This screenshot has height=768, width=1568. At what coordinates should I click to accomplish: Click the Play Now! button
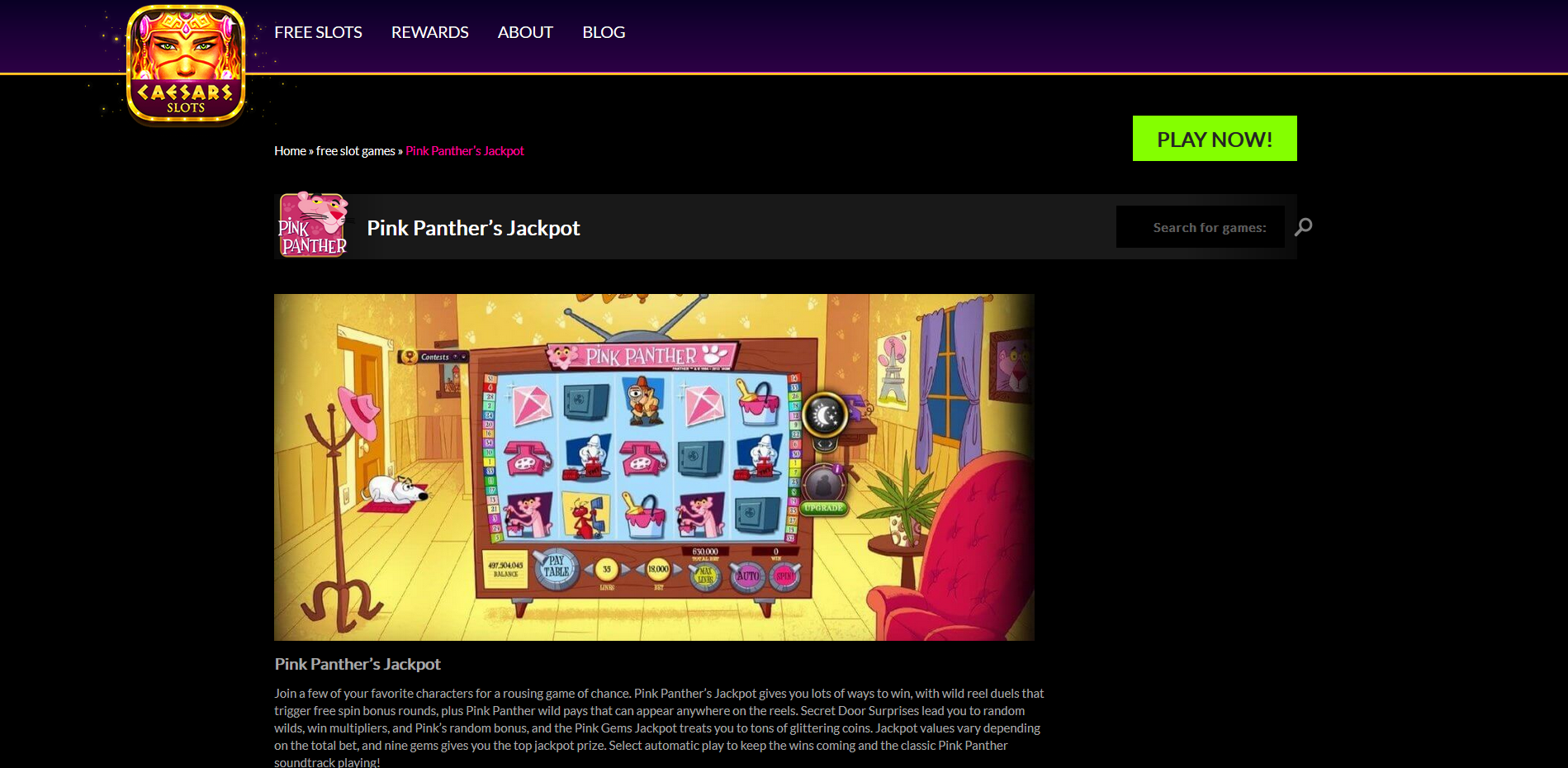[x=1215, y=139]
